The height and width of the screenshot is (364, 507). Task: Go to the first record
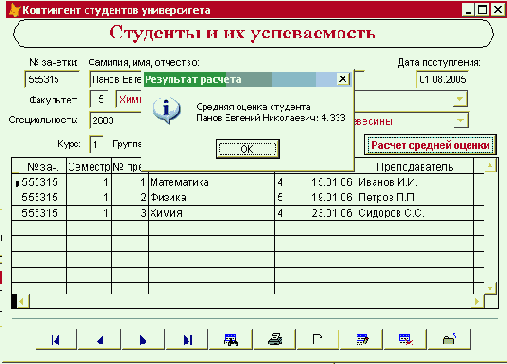[56, 339]
